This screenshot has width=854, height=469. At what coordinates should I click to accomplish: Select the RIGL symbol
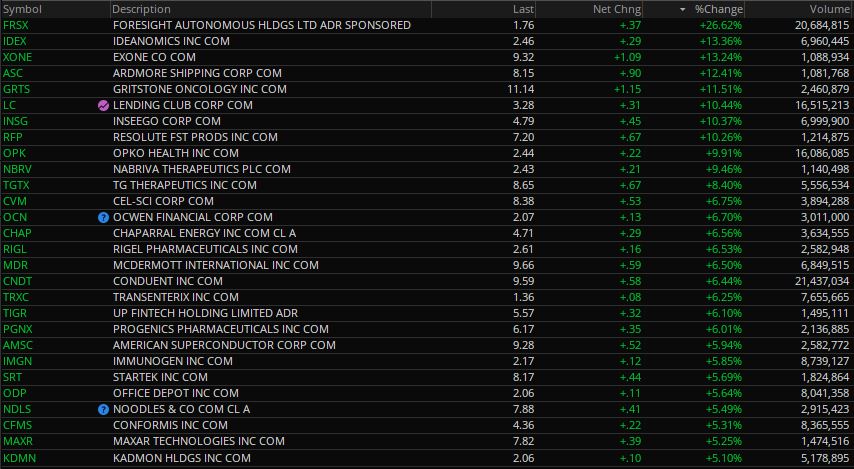click(x=15, y=249)
